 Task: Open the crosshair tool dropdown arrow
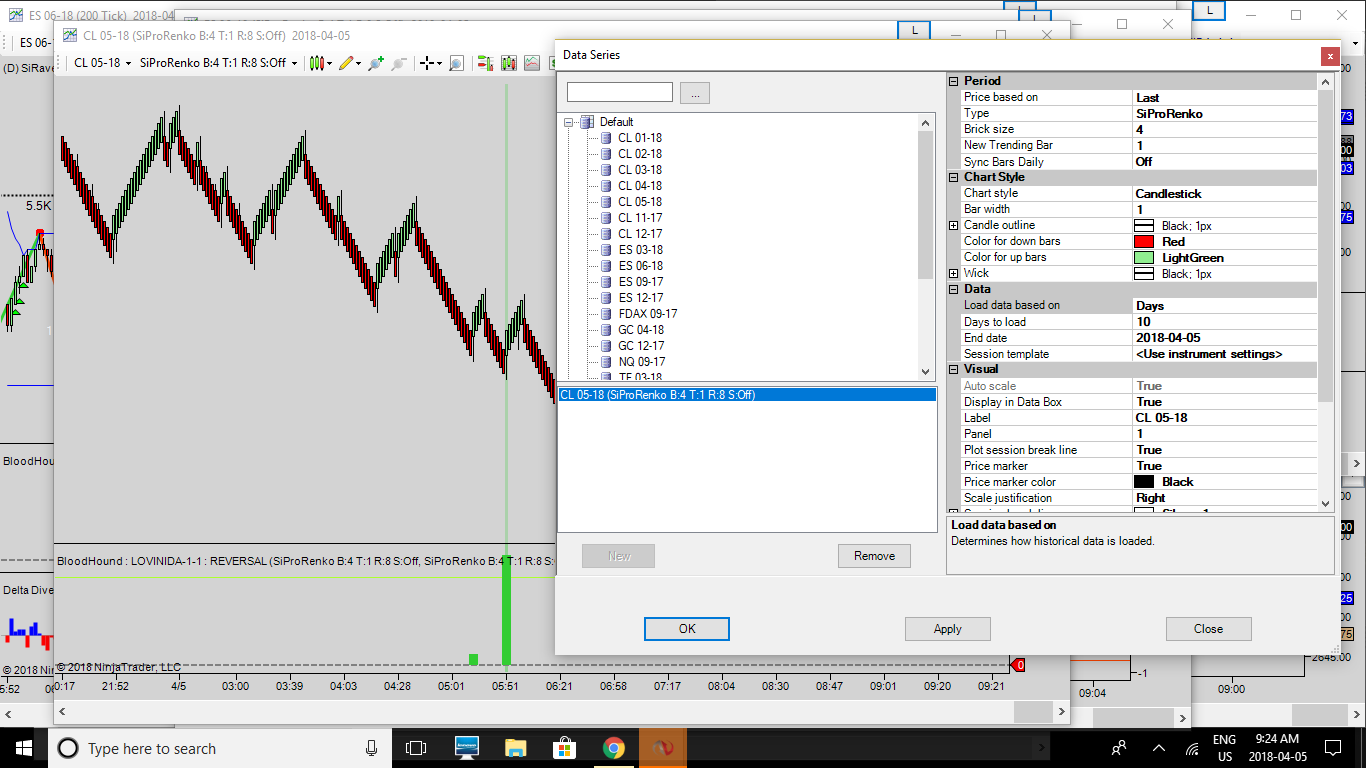[439, 63]
